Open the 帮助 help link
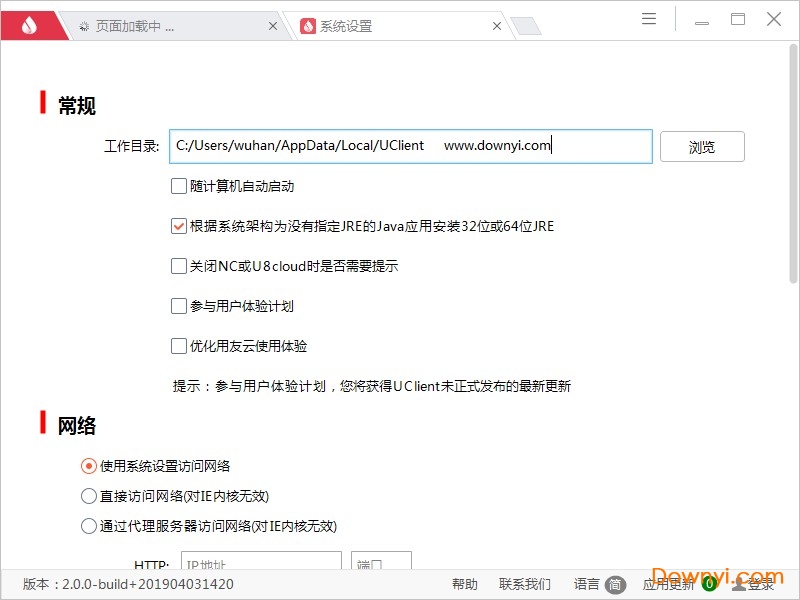This screenshot has width=800, height=600. point(466,584)
